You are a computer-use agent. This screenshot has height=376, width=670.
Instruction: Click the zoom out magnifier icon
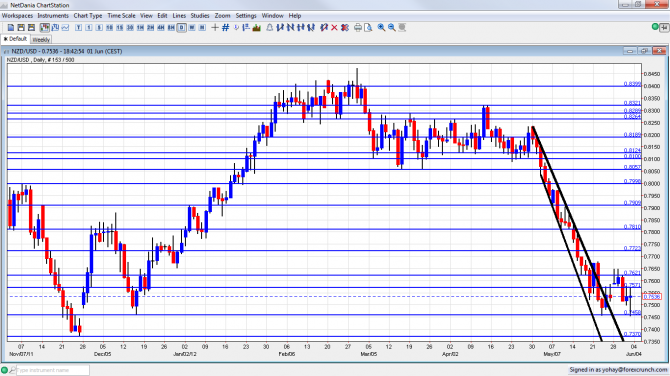click(x=391, y=28)
